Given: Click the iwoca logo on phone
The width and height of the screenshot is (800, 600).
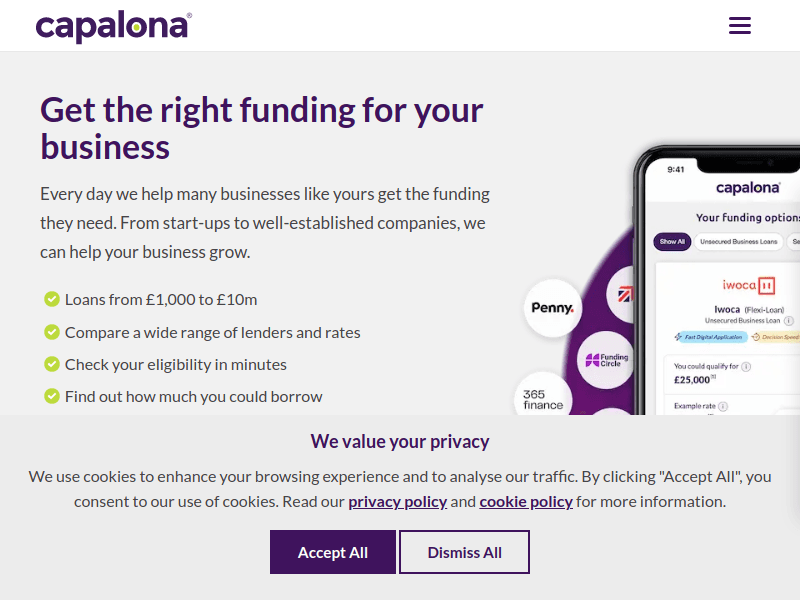Looking at the screenshot, I should coord(749,286).
